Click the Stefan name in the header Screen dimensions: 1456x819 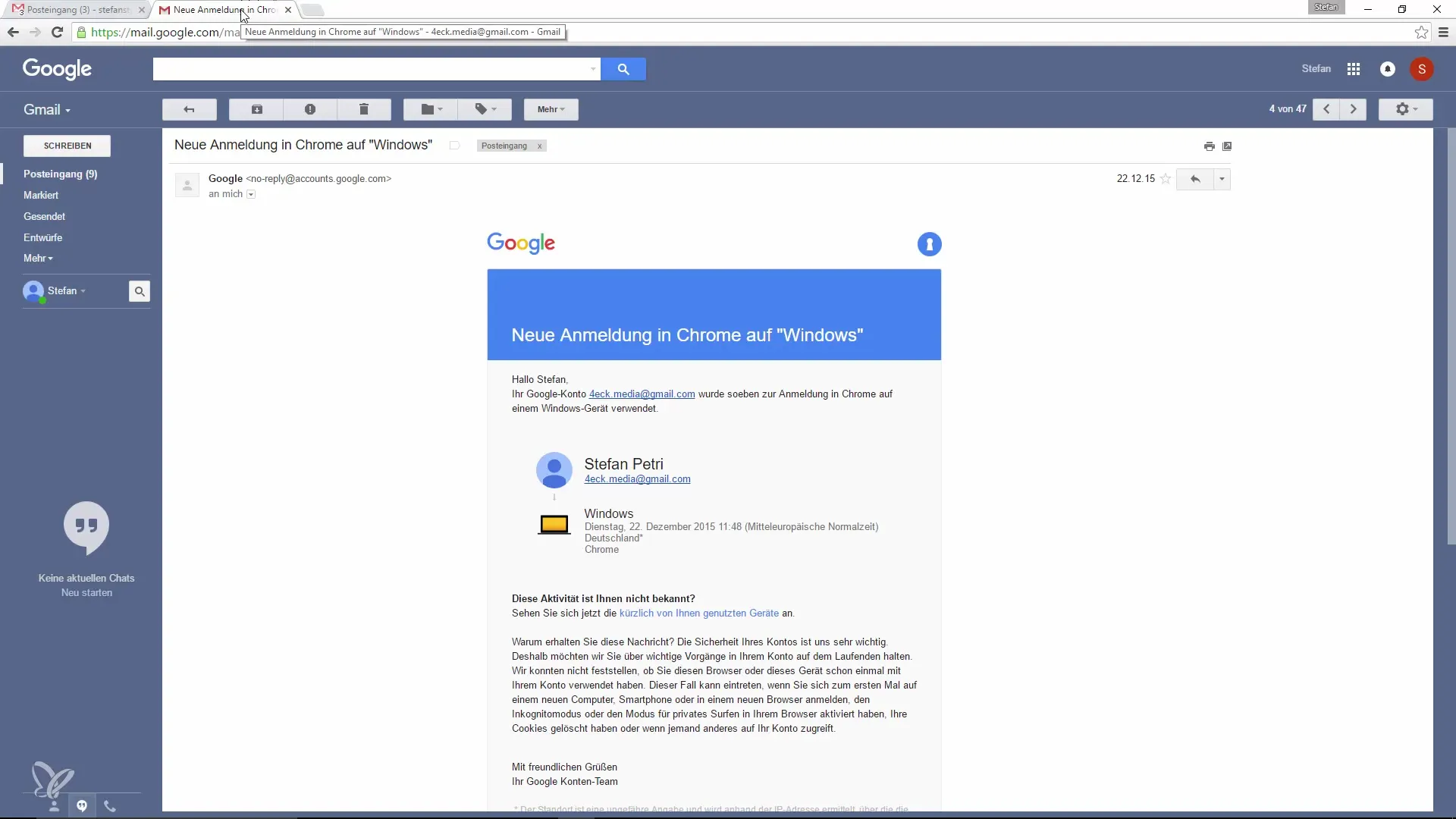(x=1316, y=69)
